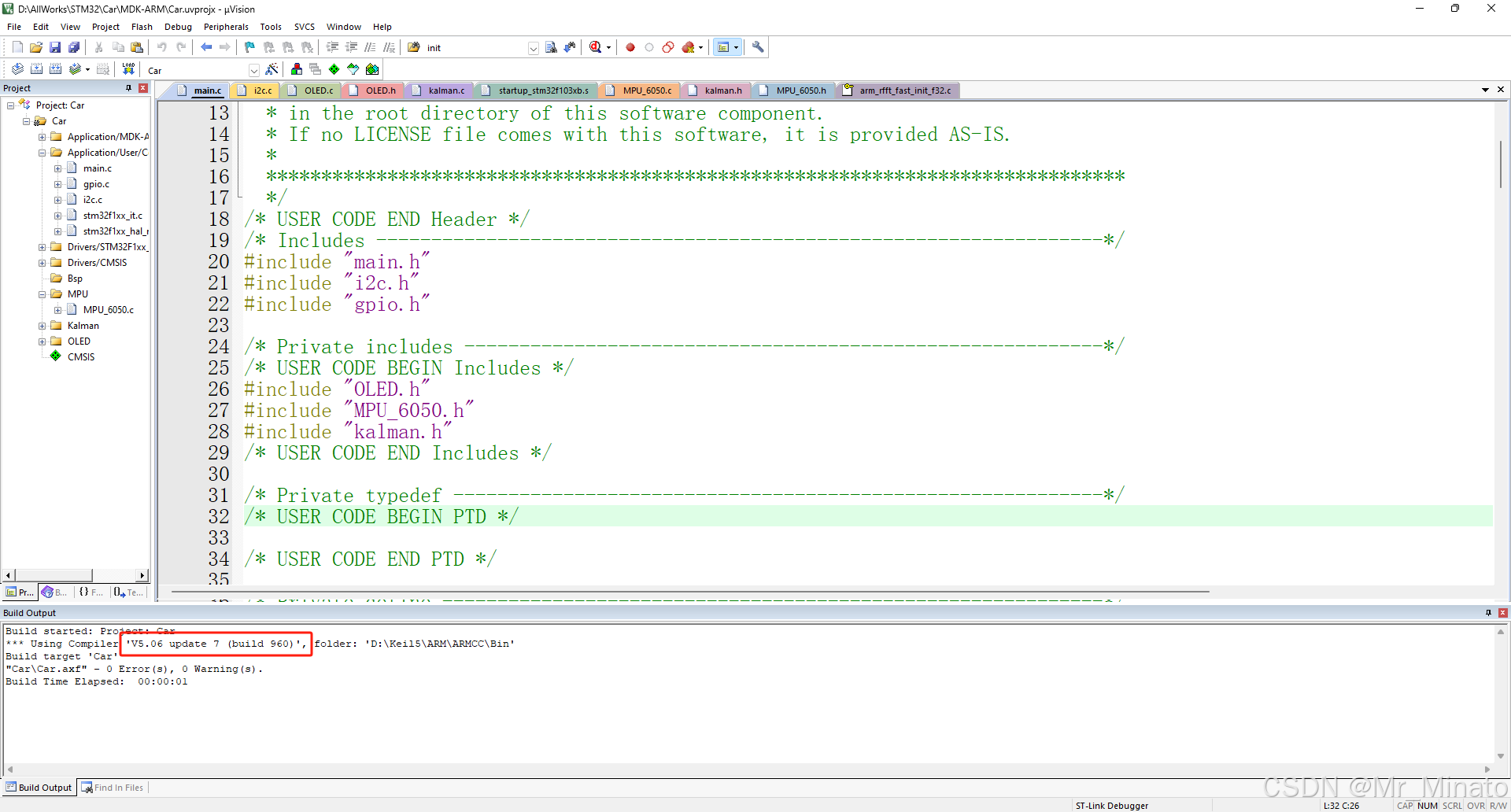Close the active editor tab

point(1501,90)
